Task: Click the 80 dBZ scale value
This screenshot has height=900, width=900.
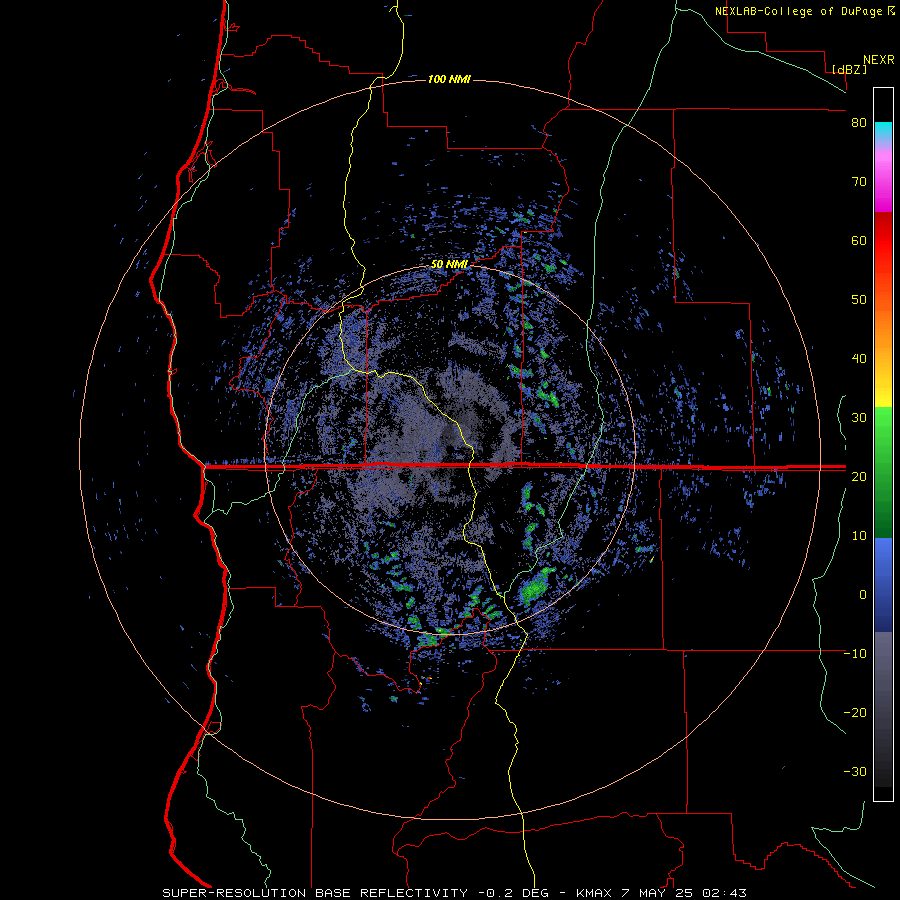Action: [859, 123]
